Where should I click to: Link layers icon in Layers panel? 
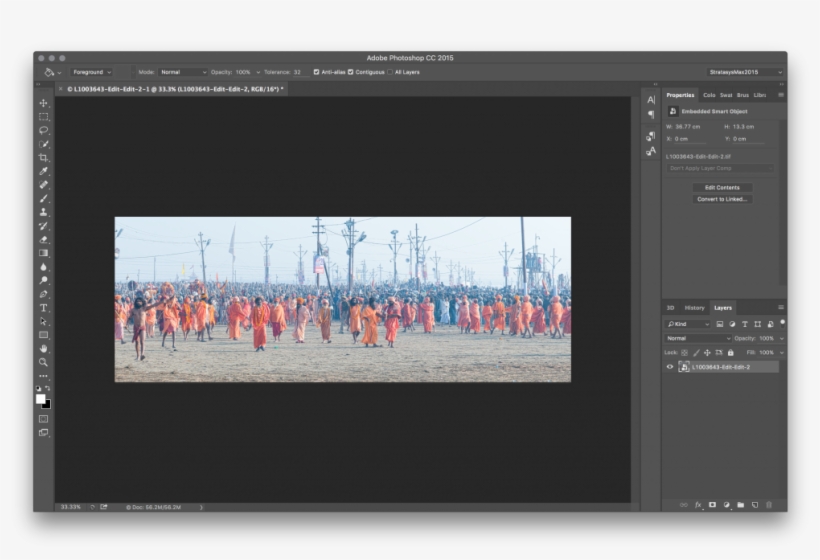[x=684, y=505]
